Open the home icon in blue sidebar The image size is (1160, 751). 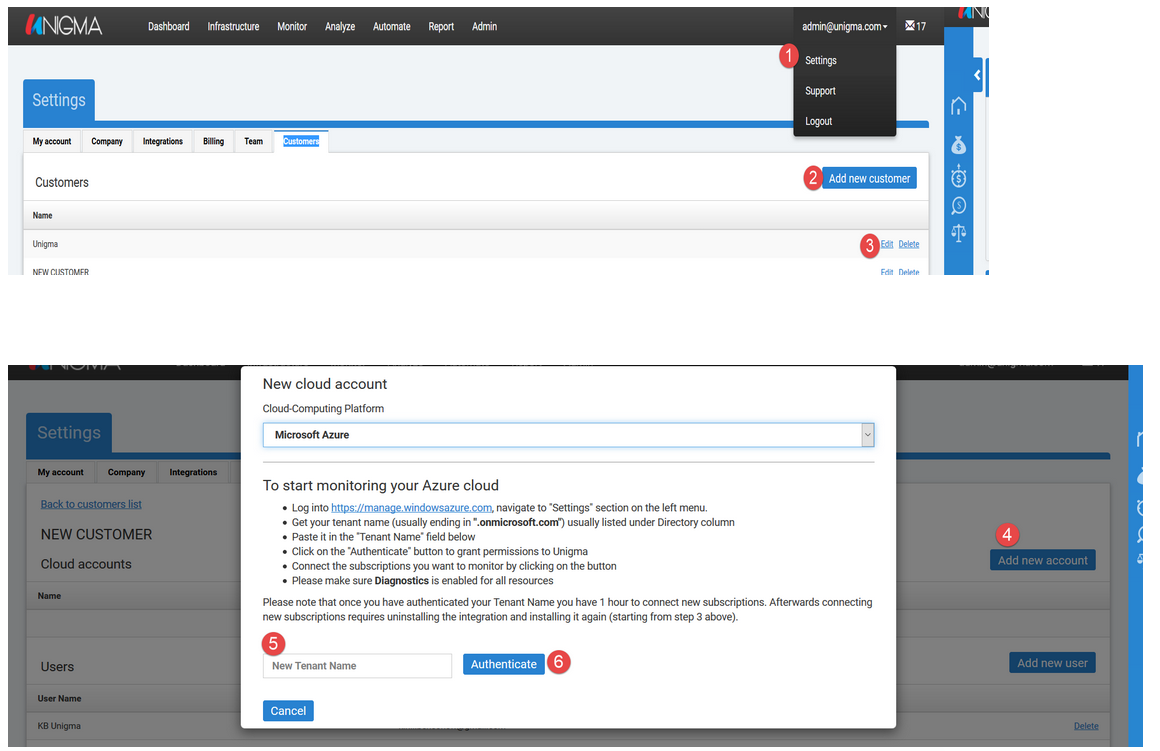point(959,106)
